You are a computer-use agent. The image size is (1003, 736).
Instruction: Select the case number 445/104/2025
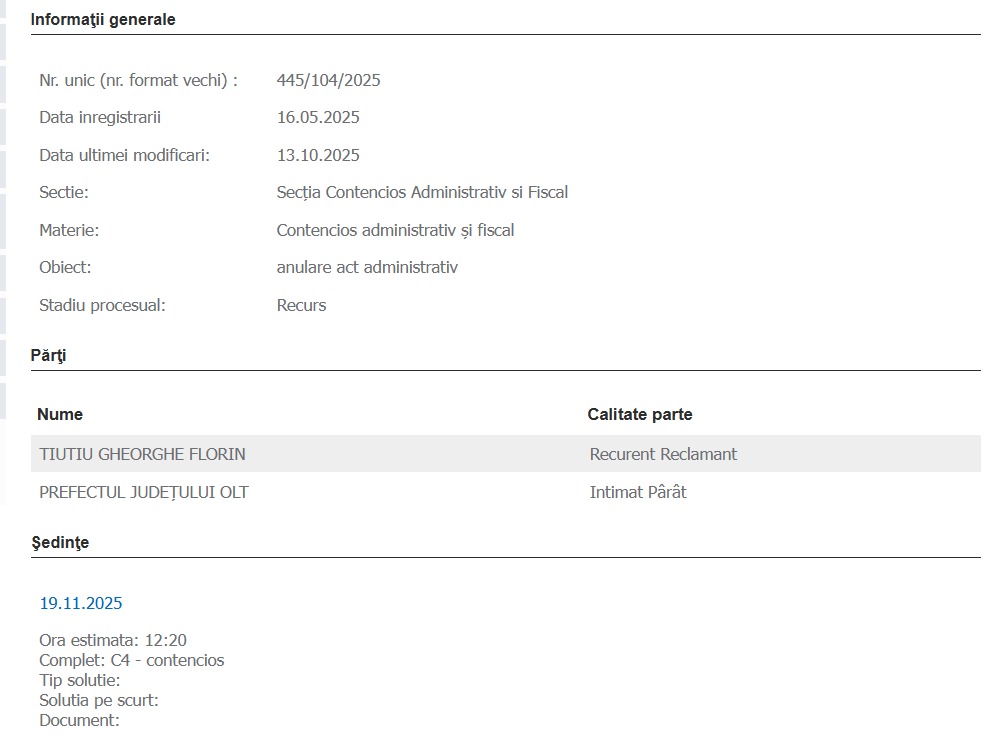pyautogui.click(x=328, y=80)
